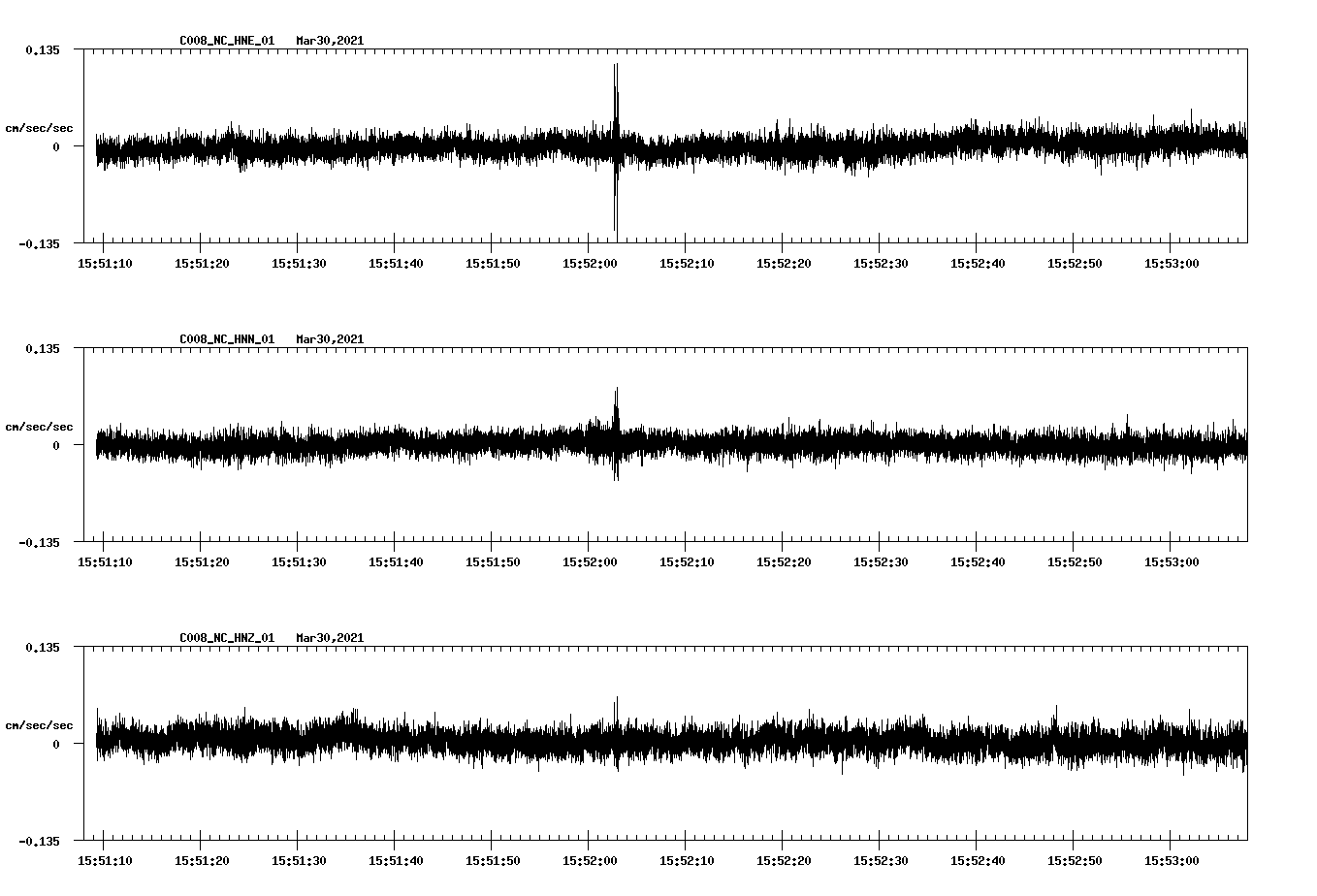Select the zero baseline label of the HNZ plot
Viewport: 1317px width, 896px height.
click(58, 746)
